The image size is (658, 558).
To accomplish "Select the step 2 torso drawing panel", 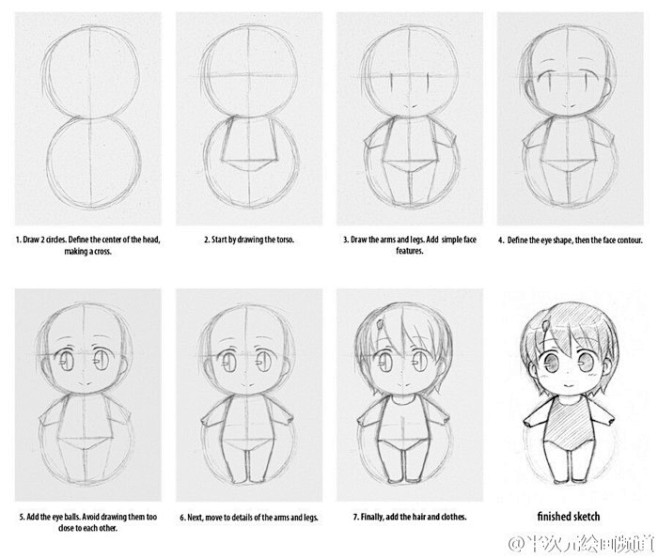I will click(249, 119).
